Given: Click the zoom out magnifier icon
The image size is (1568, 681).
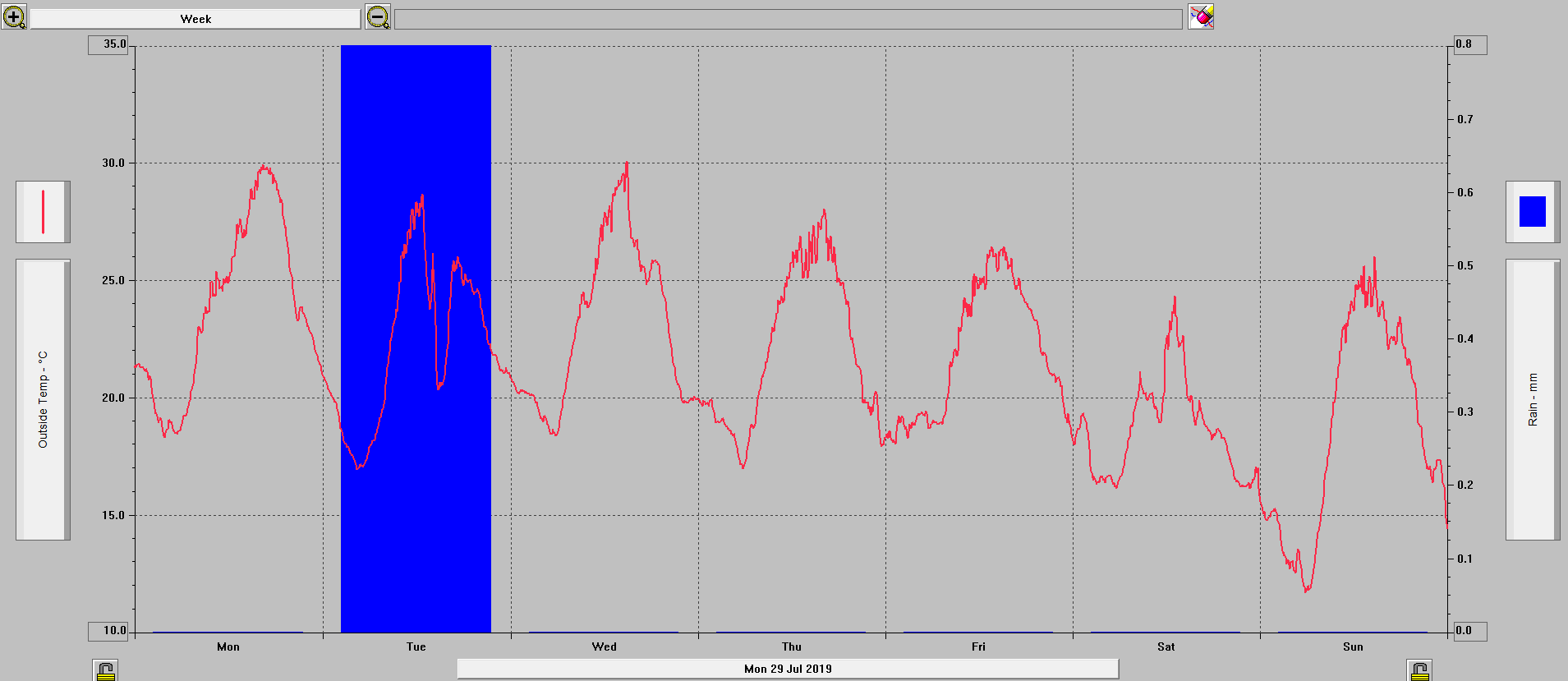Looking at the screenshot, I should coord(378,17).
